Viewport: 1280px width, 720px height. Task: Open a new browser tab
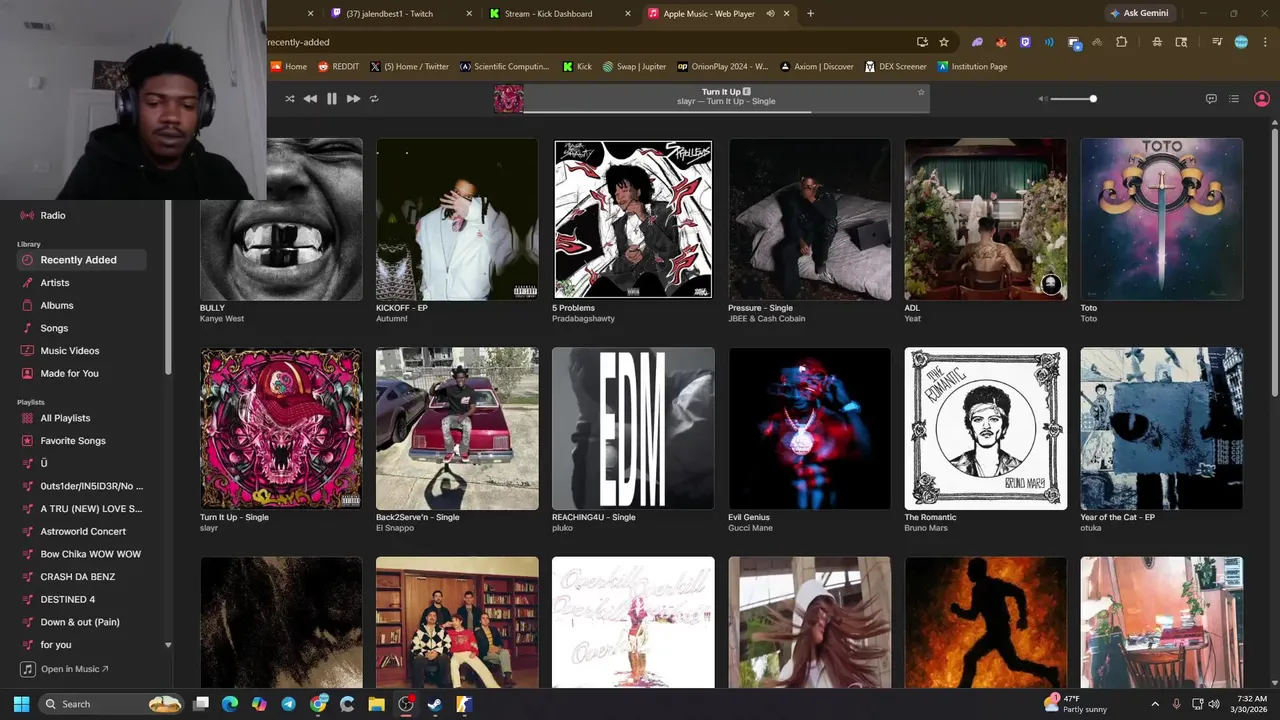[x=810, y=14]
